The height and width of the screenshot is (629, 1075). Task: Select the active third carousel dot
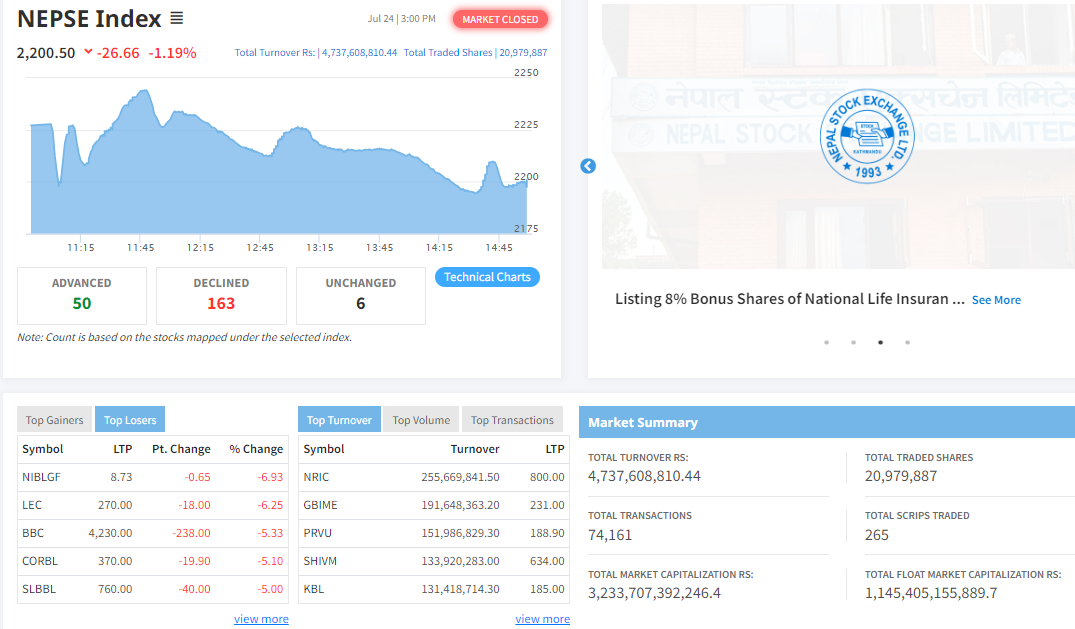880,342
